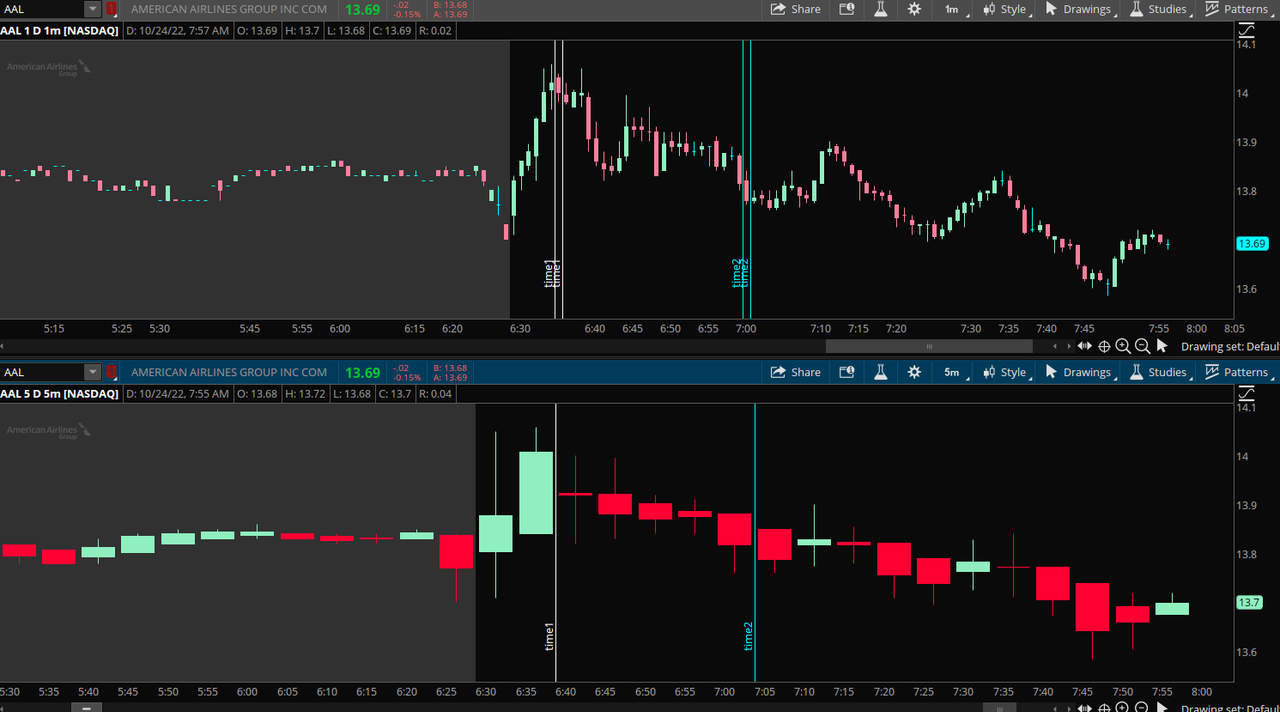Click the AAL 5 D 5m [NASDAQ] label

click(59, 394)
